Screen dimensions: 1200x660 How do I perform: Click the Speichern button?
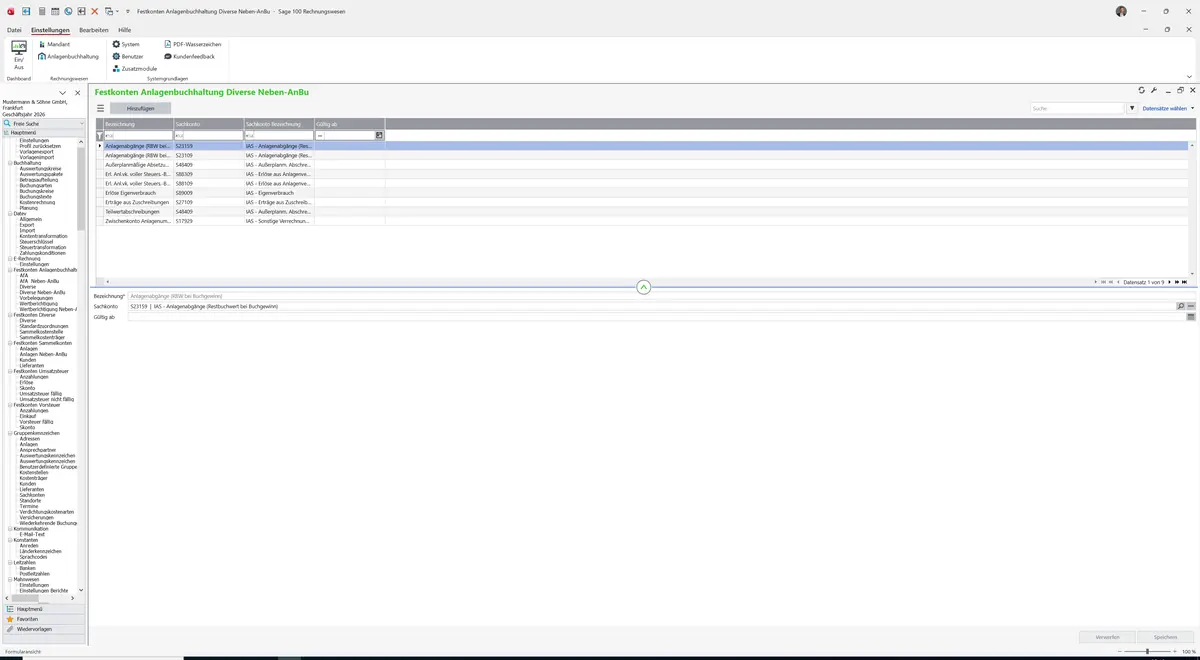pyautogui.click(x=1166, y=637)
